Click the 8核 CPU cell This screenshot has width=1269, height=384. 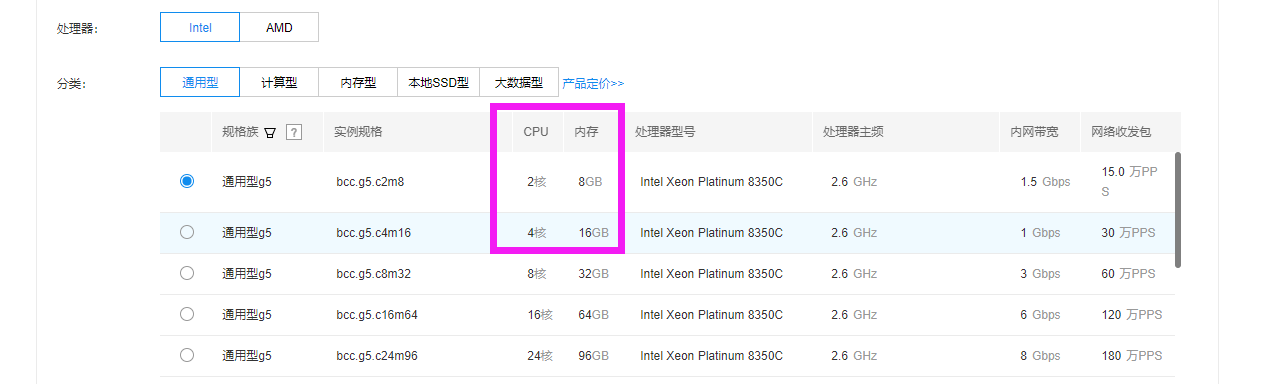pos(537,274)
